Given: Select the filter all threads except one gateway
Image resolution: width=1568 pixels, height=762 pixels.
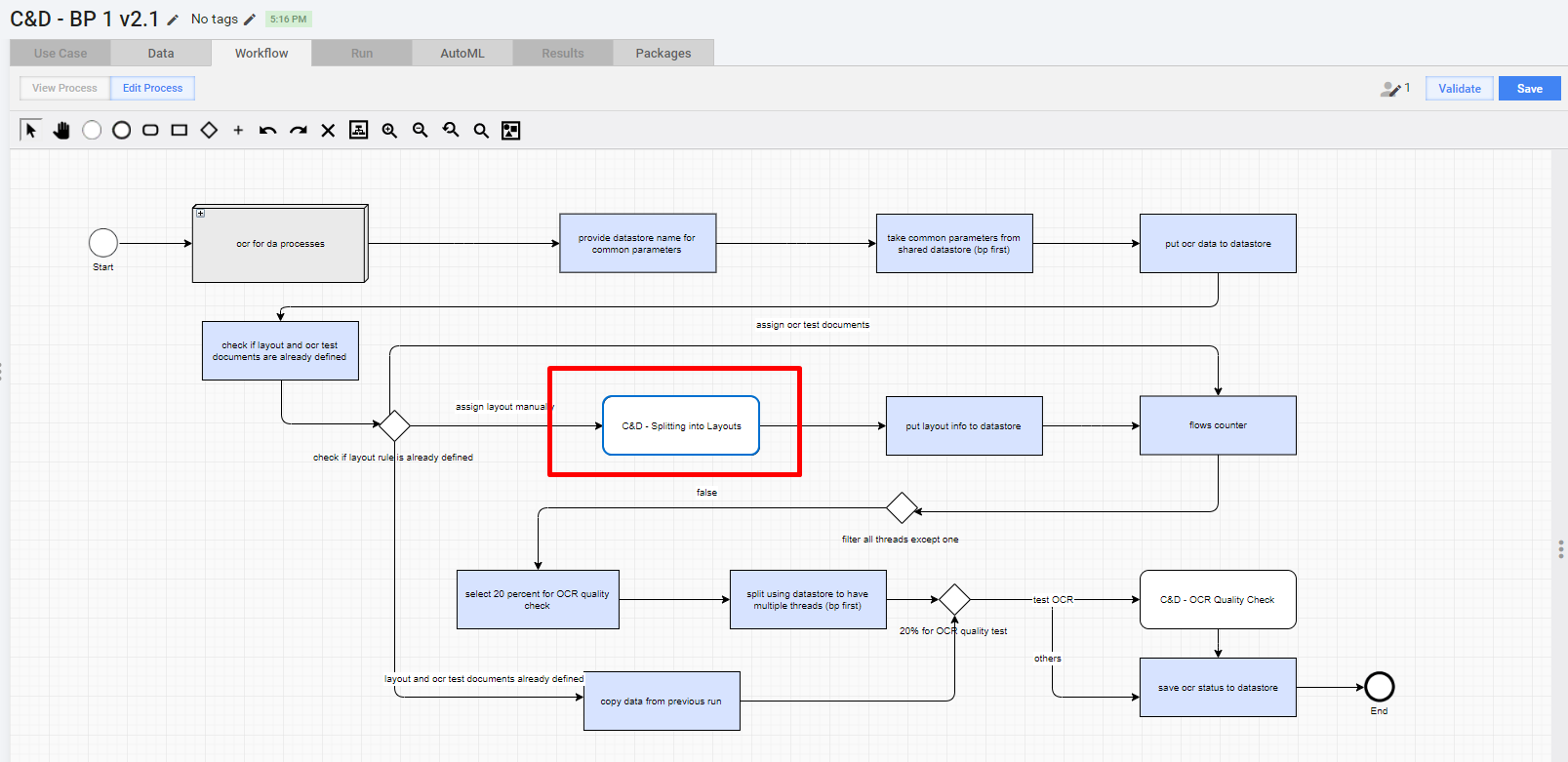Looking at the screenshot, I should click(x=902, y=507).
